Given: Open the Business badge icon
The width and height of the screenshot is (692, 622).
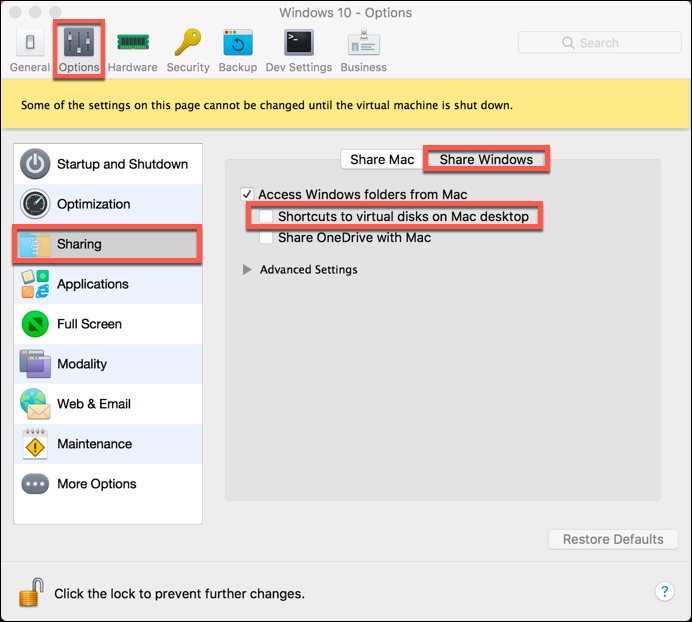Looking at the screenshot, I should (x=364, y=42).
